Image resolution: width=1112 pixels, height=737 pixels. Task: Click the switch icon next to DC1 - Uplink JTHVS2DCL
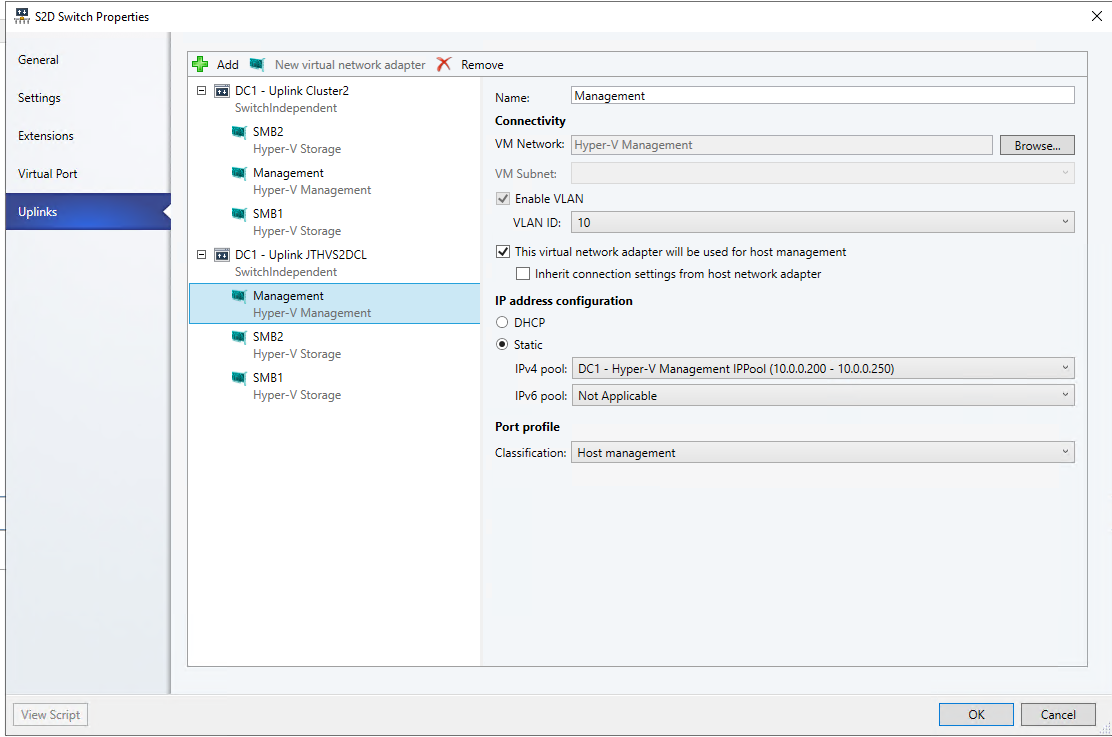(222, 255)
